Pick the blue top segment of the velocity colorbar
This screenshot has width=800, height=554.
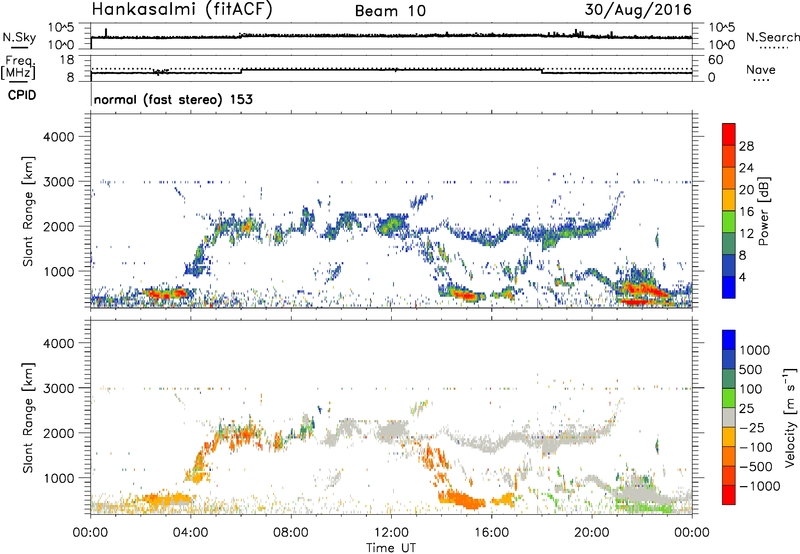tap(729, 340)
